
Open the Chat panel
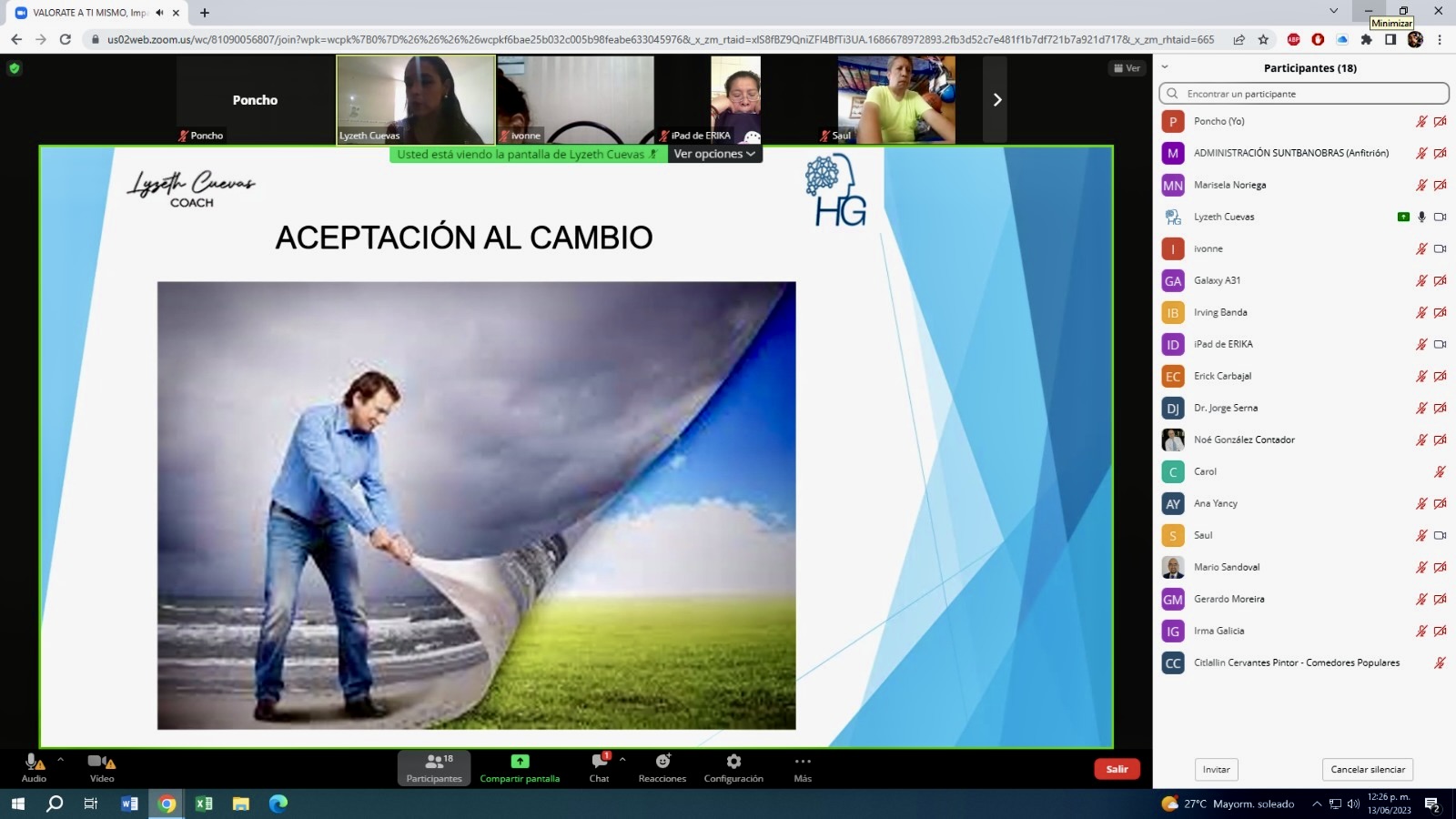click(x=599, y=767)
